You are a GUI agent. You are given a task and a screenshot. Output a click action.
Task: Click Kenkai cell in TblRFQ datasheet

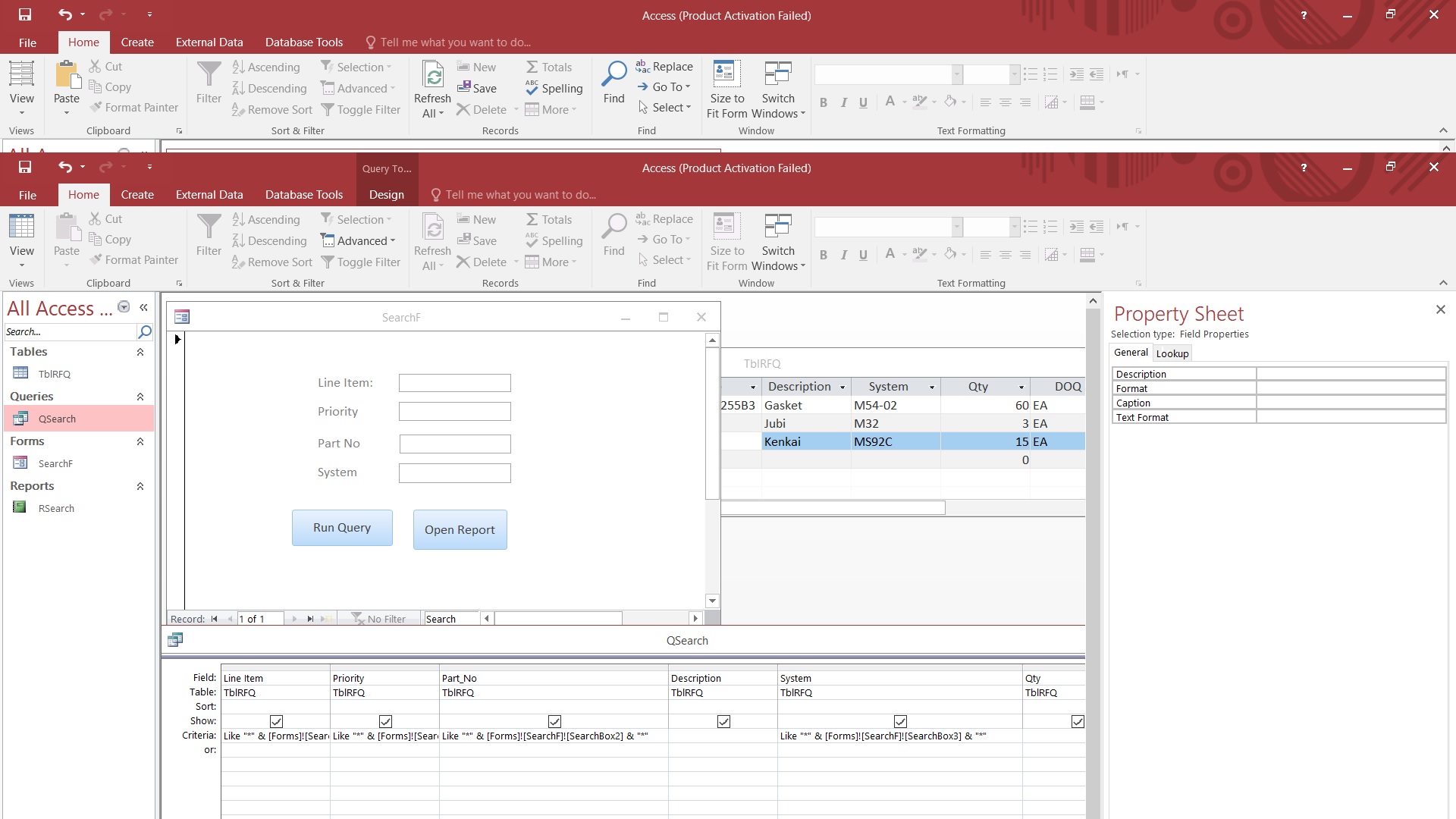tap(806, 441)
